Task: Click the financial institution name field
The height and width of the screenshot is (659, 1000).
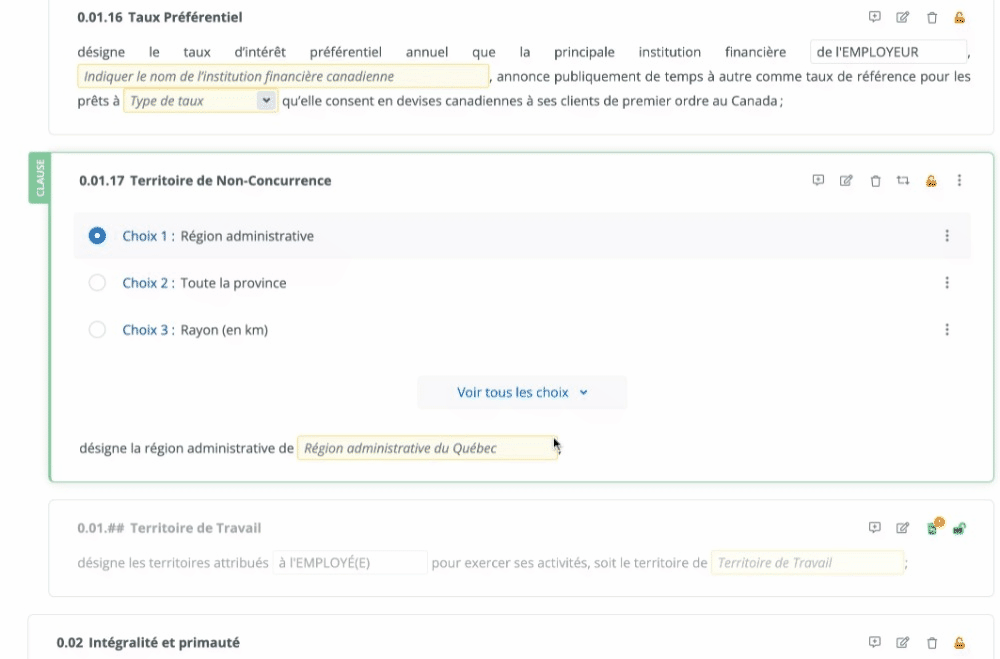Action: (x=283, y=76)
